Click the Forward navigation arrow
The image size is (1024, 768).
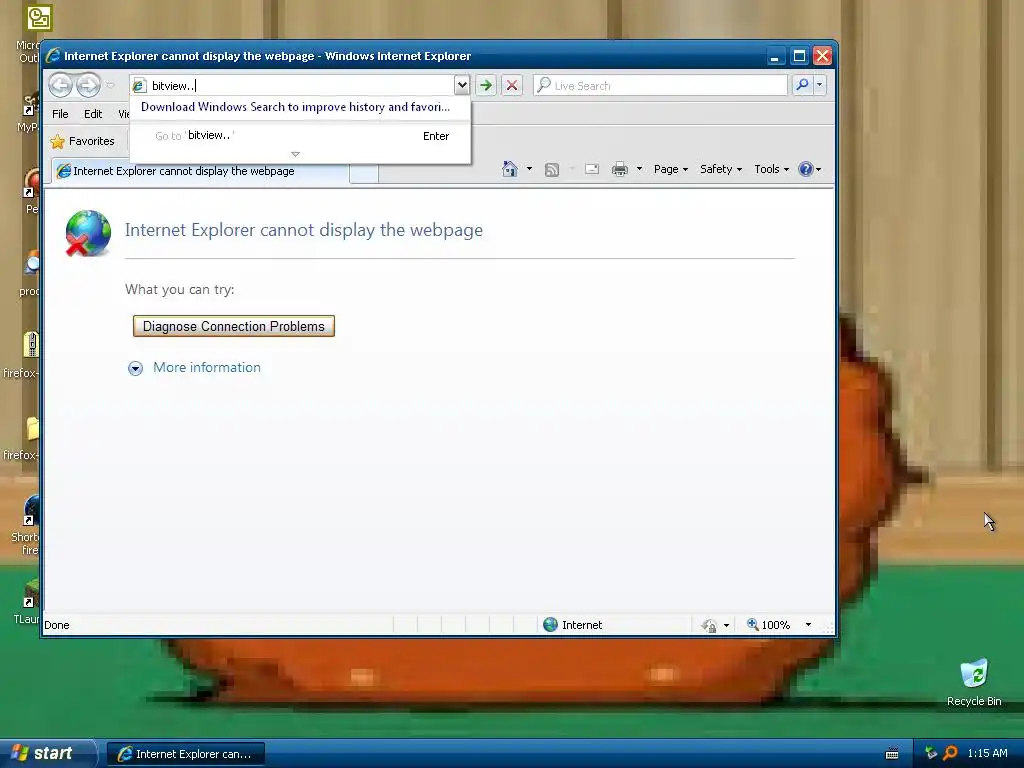pos(88,85)
